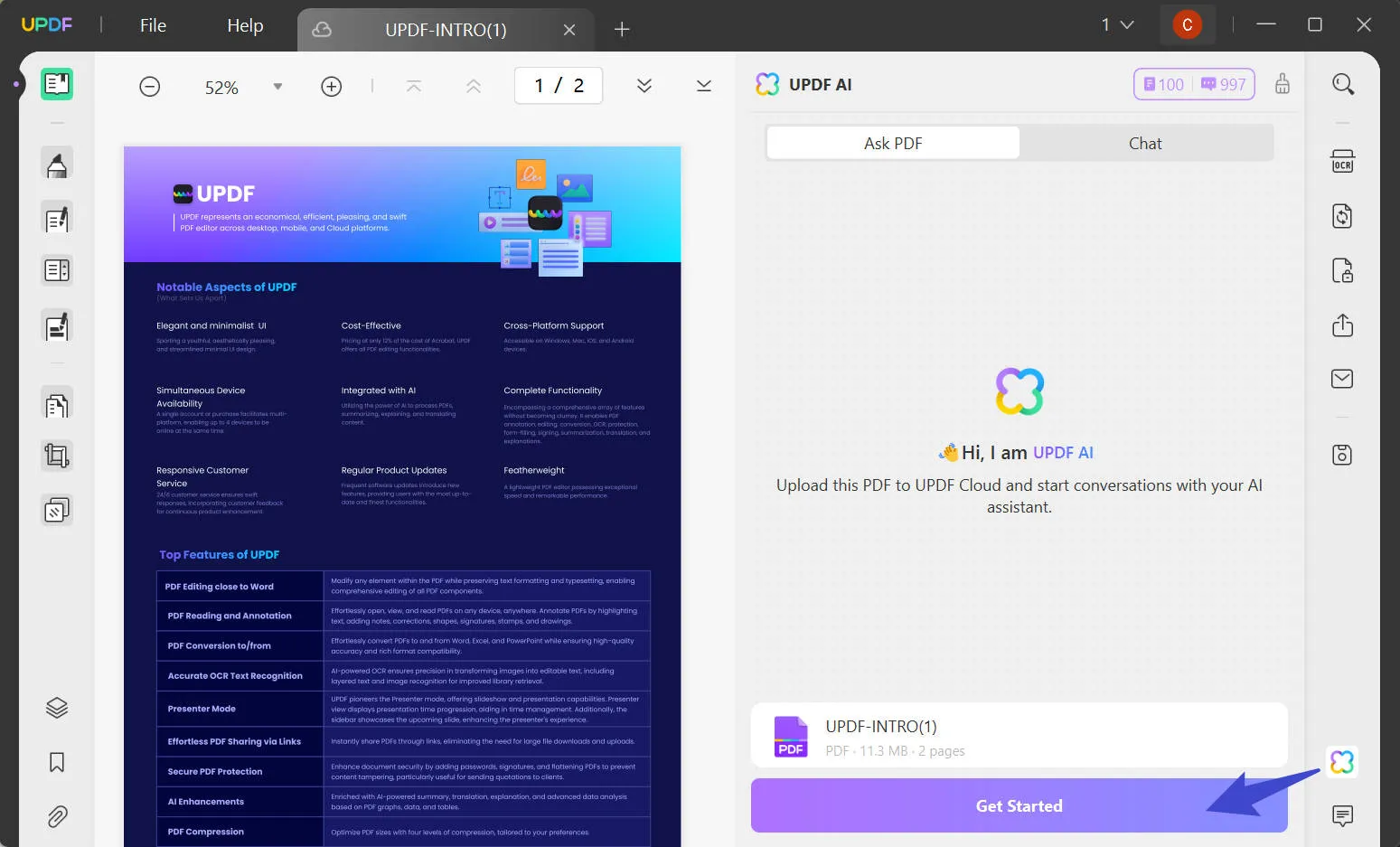Image resolution: width=1400 pixels, height=847 pixels.
Task: Run OCR text recognition
Action: pos(1343,162)
